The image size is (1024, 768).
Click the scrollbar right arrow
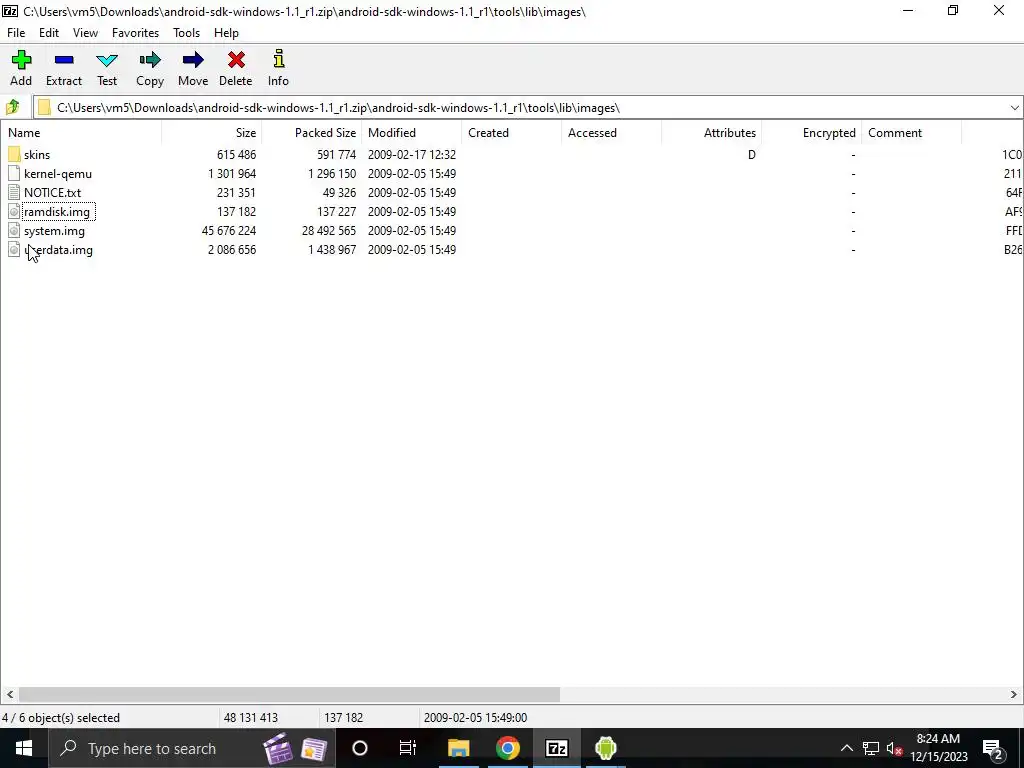click(1014, 694)
